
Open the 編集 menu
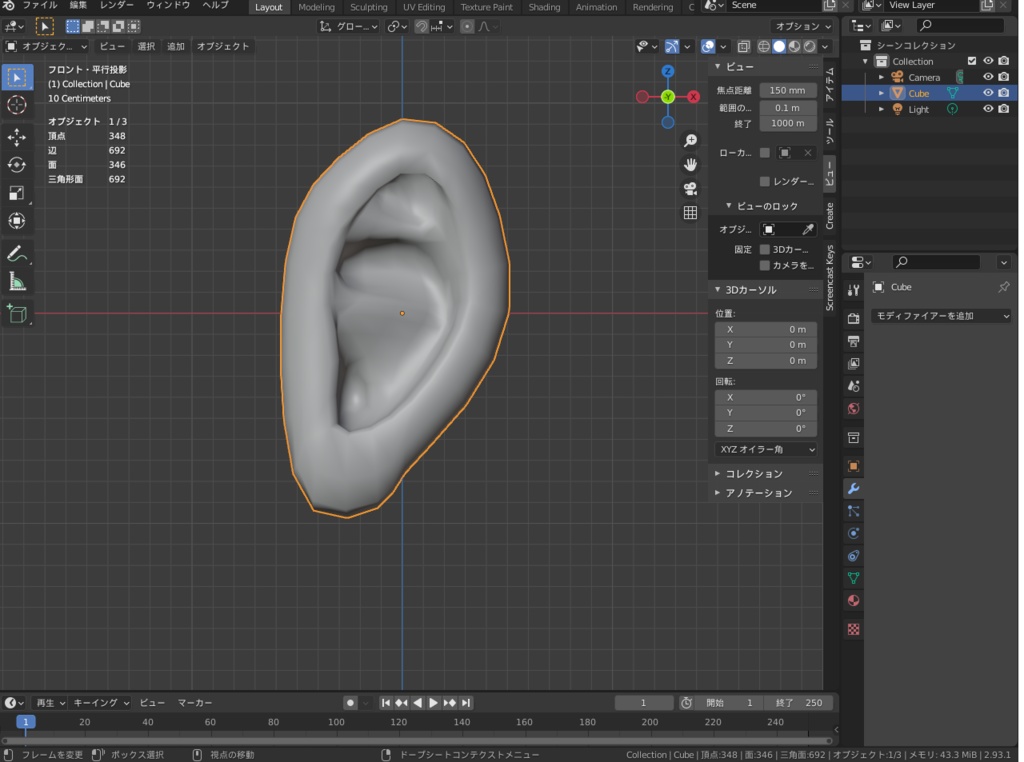(78, 5)
